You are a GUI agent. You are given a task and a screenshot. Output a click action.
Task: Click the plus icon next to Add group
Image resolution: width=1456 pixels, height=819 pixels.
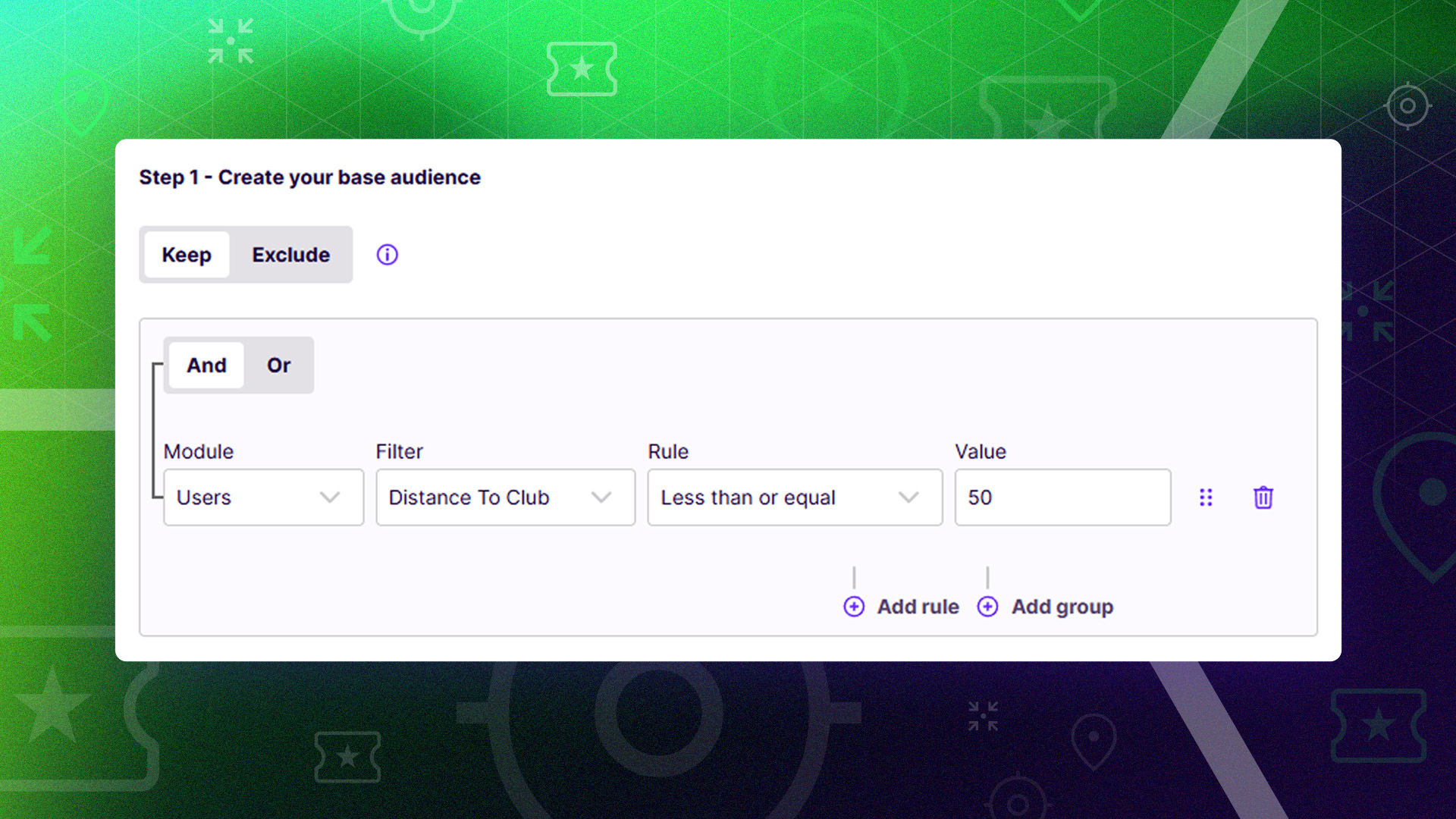(987, 607)
